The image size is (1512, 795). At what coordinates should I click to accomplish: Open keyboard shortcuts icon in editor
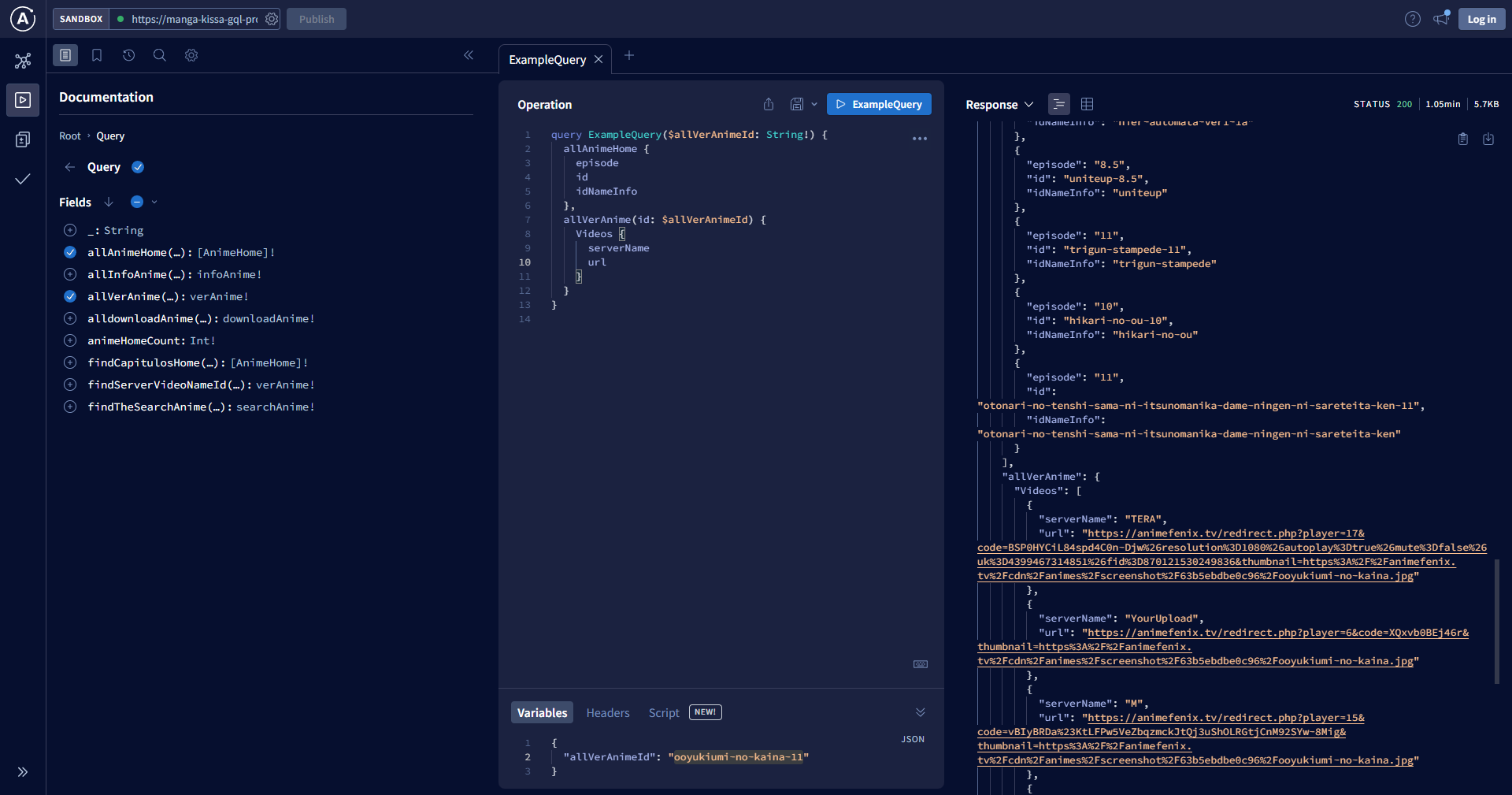click(x=920, y=664)
